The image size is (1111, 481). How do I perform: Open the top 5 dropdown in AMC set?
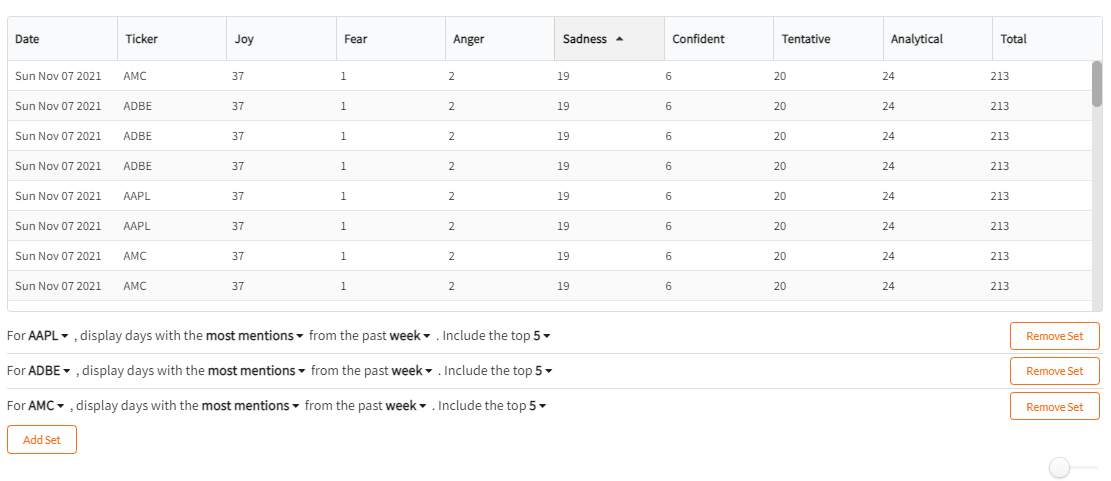coord(538,406)
